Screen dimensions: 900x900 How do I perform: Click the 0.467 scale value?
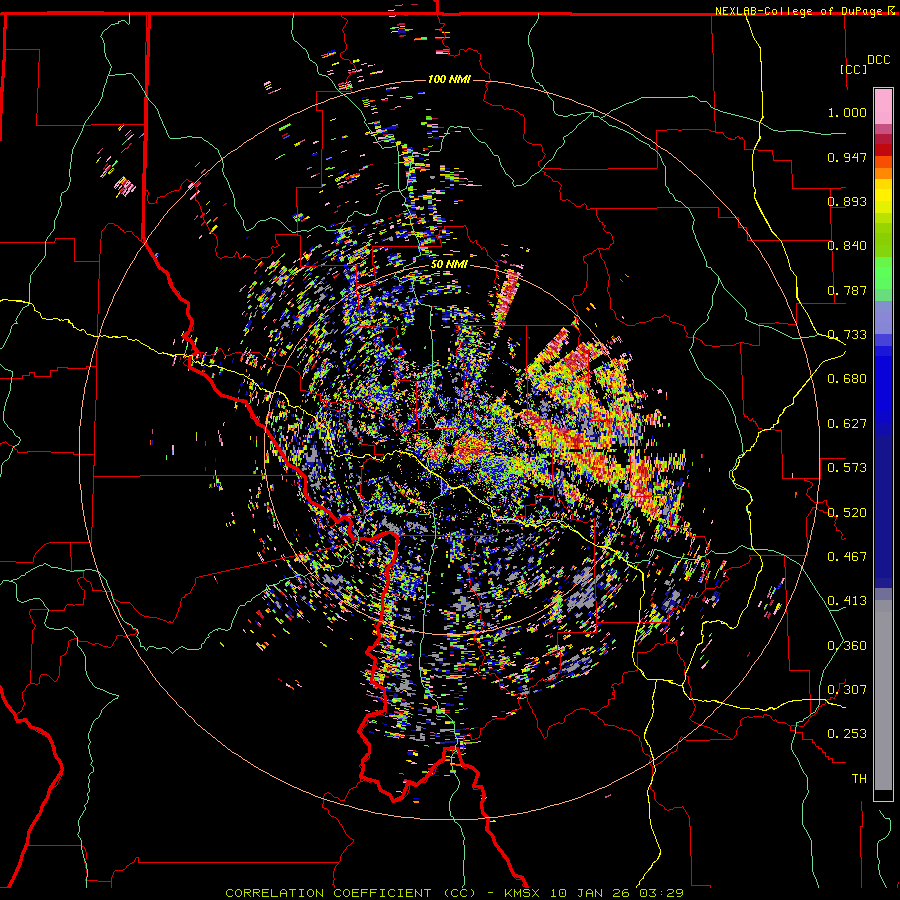tap(847, 557)
